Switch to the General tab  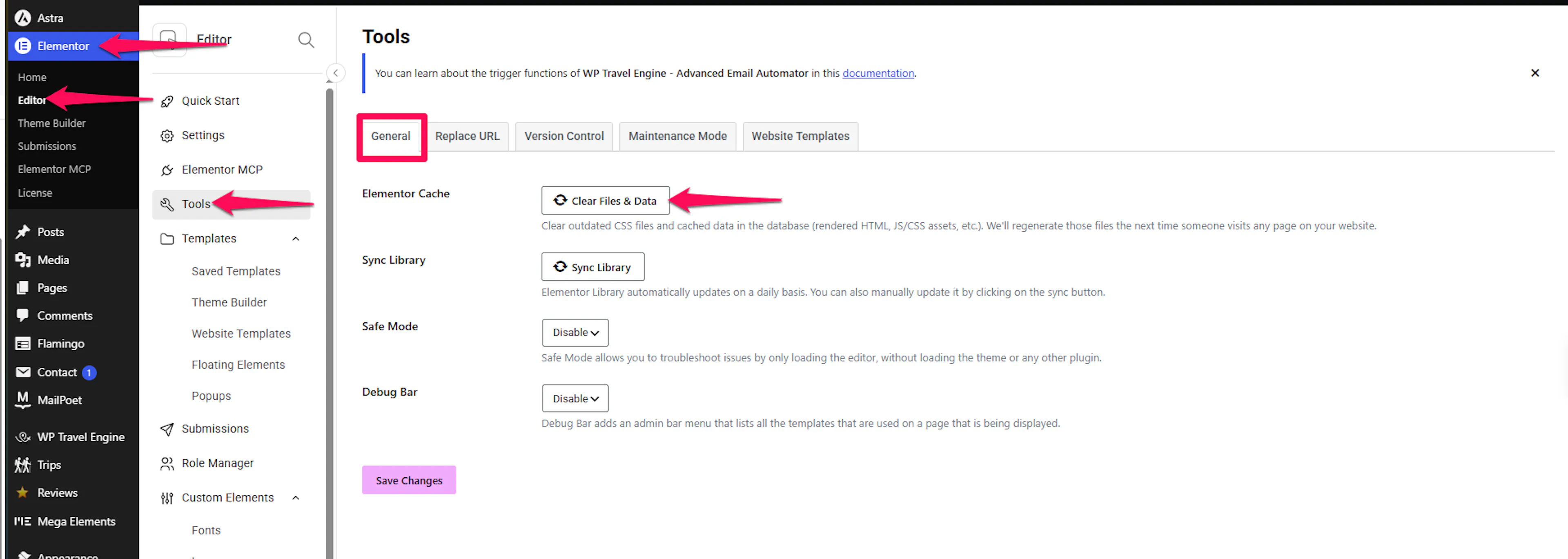pos(391,136)
